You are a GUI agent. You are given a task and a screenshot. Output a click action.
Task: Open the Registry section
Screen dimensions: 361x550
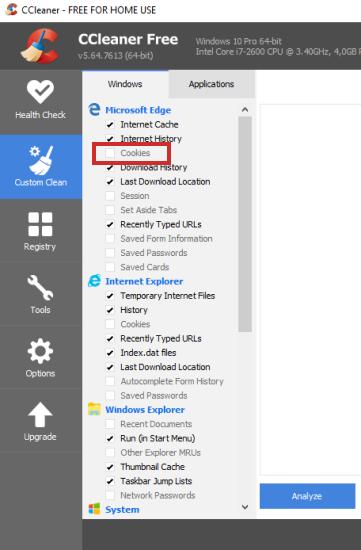point(40,231)
